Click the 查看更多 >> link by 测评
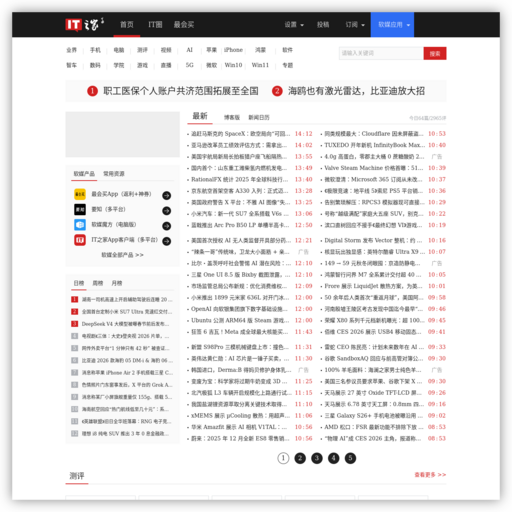Image resolution: width=512 pixels, height=512 pixels. click(x=430, y=475)
